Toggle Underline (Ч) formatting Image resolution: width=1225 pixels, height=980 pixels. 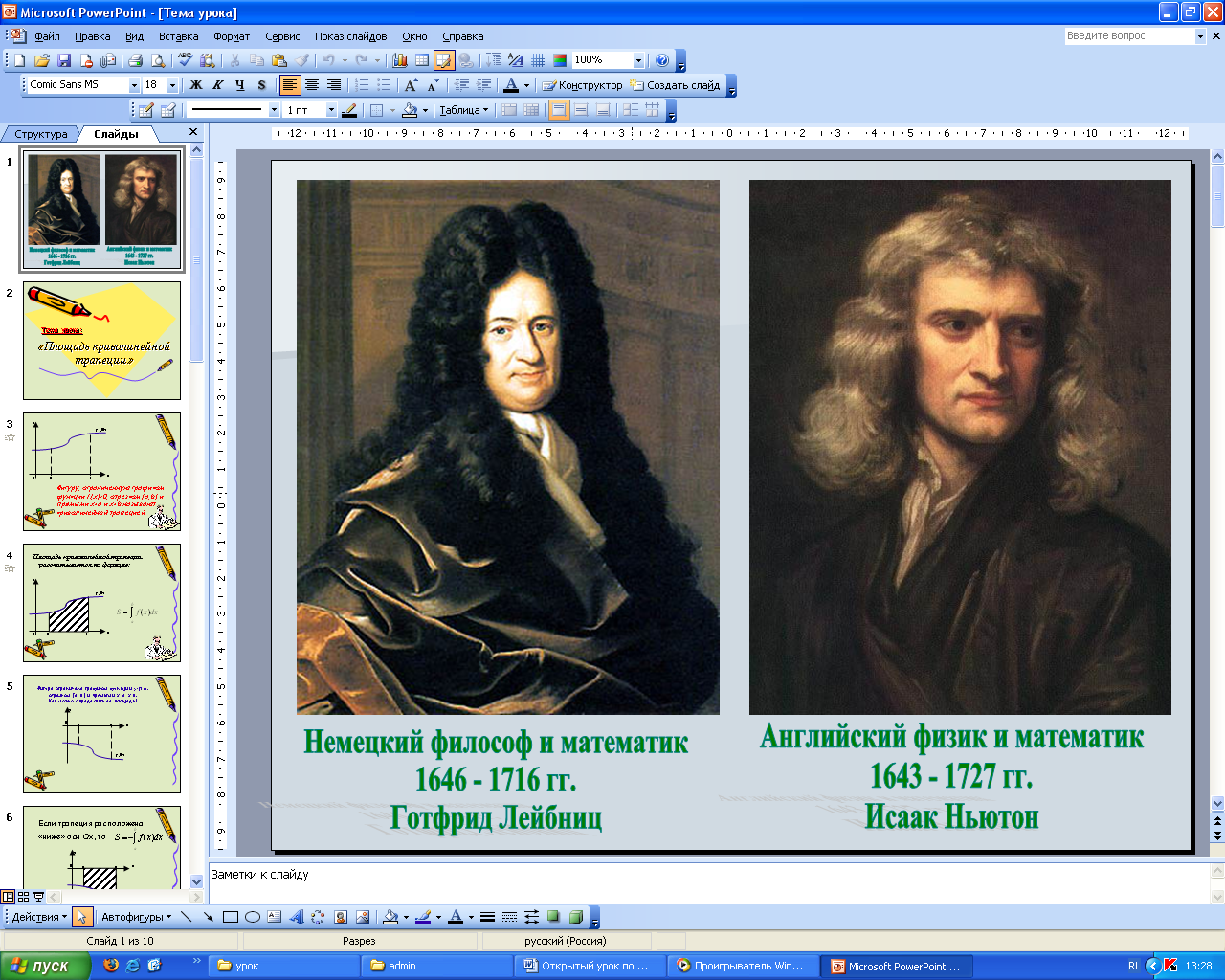tap(240, 85)
